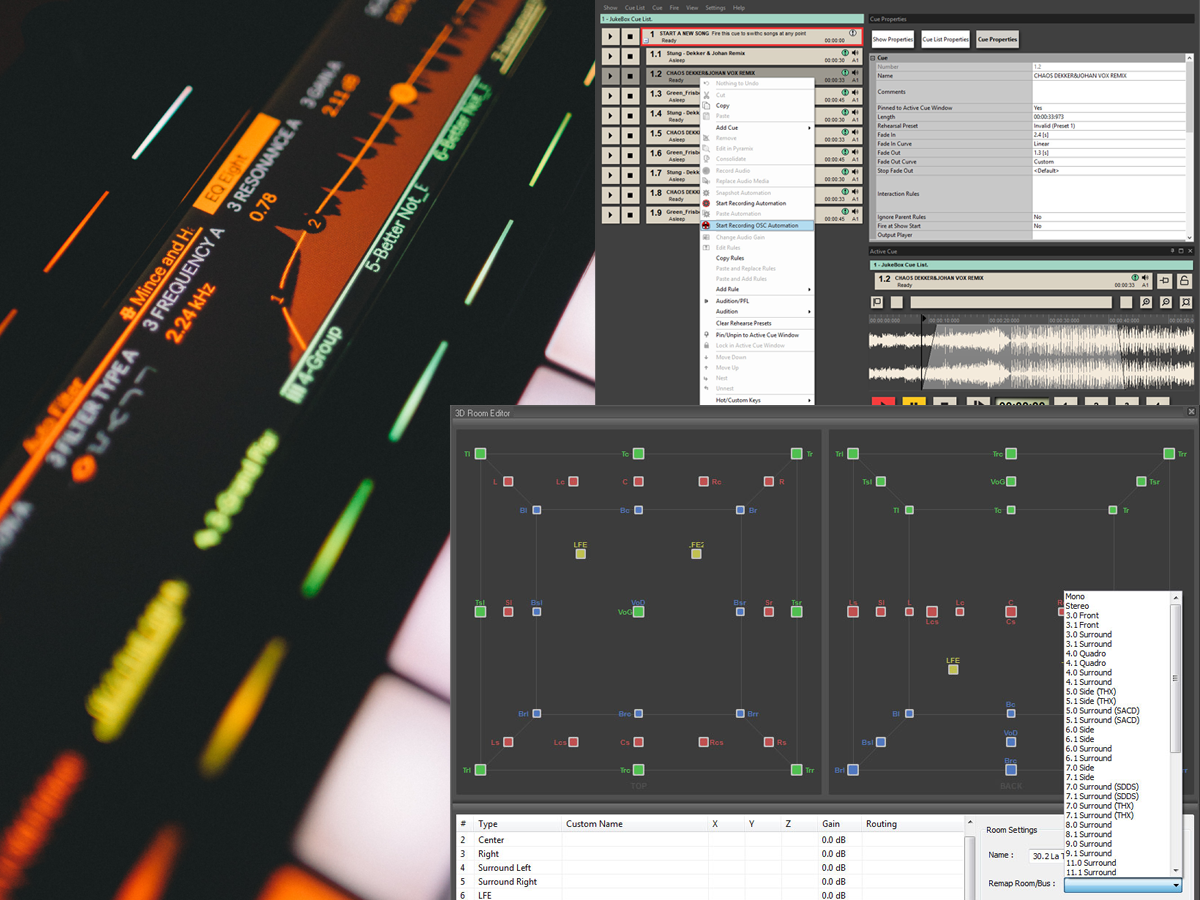
Task: Open the Add Rule submenu
Action: 757,289
